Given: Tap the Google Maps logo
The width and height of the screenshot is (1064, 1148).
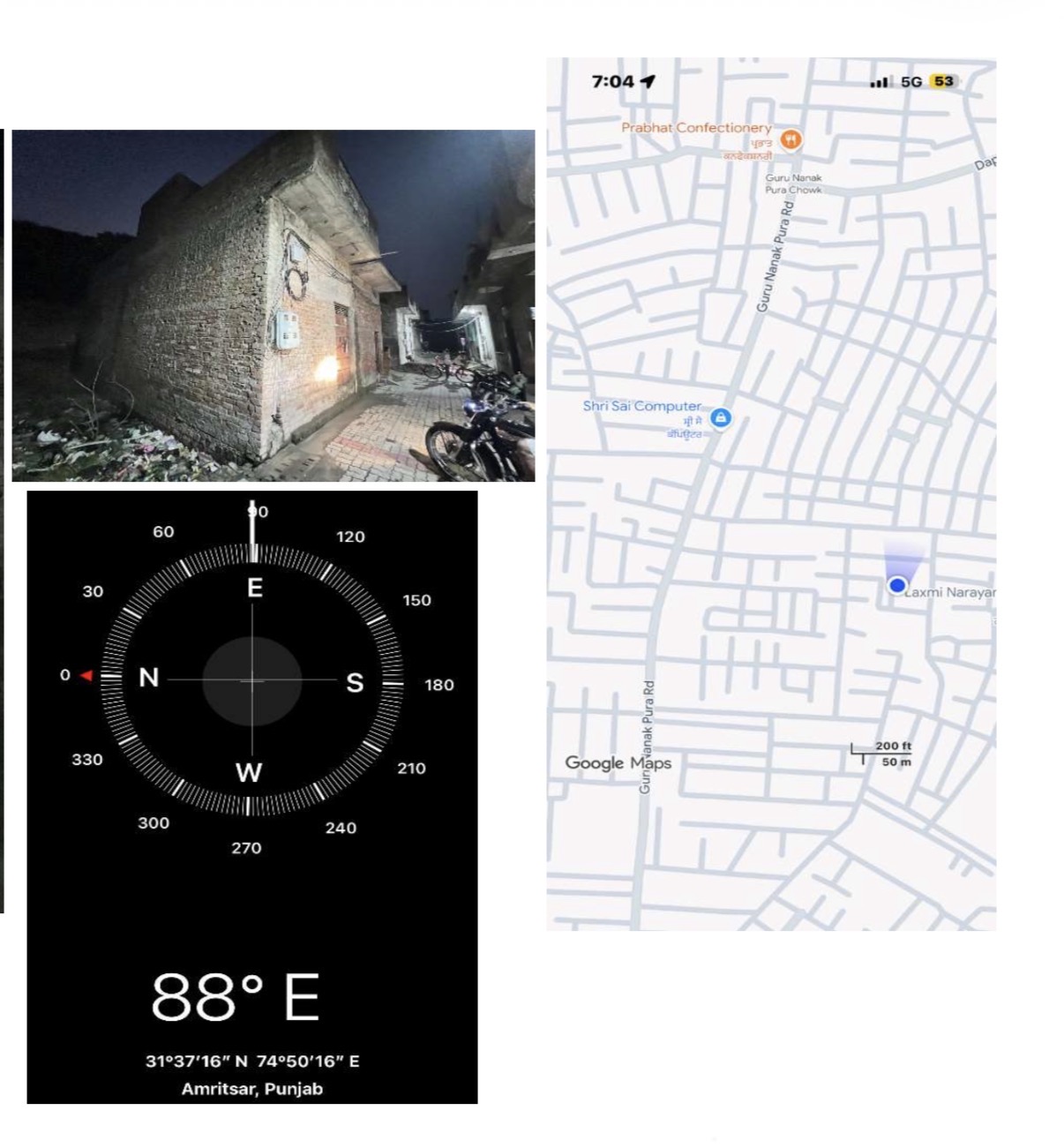Looking at the screenshot, I should [x=618, y=763].
